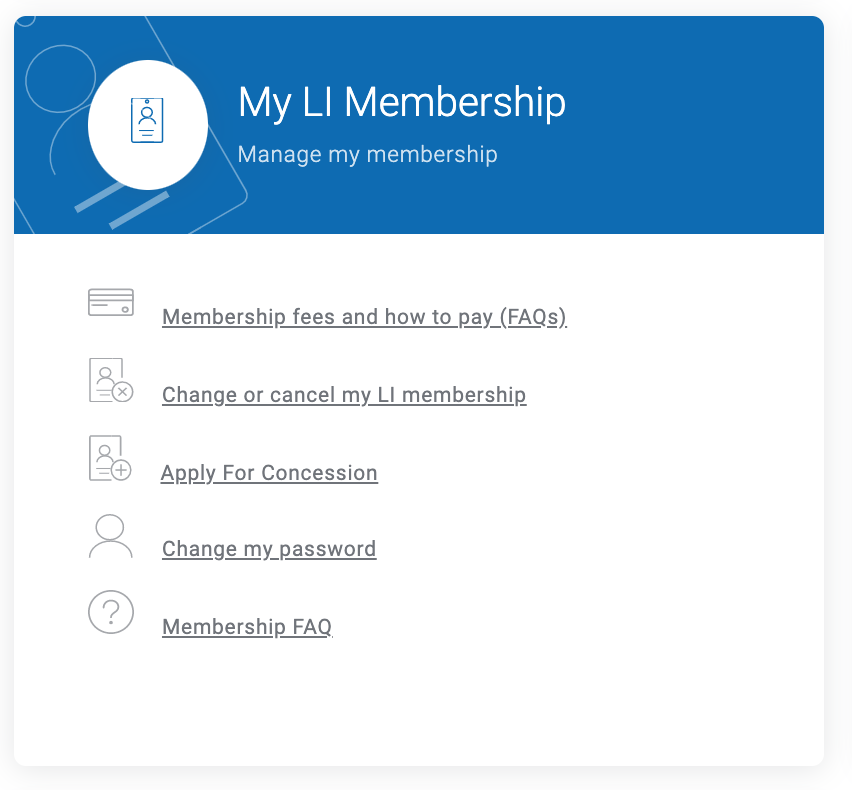
Task: Click the small X badge on the cancel membership icon
Action: pos(123,391)
